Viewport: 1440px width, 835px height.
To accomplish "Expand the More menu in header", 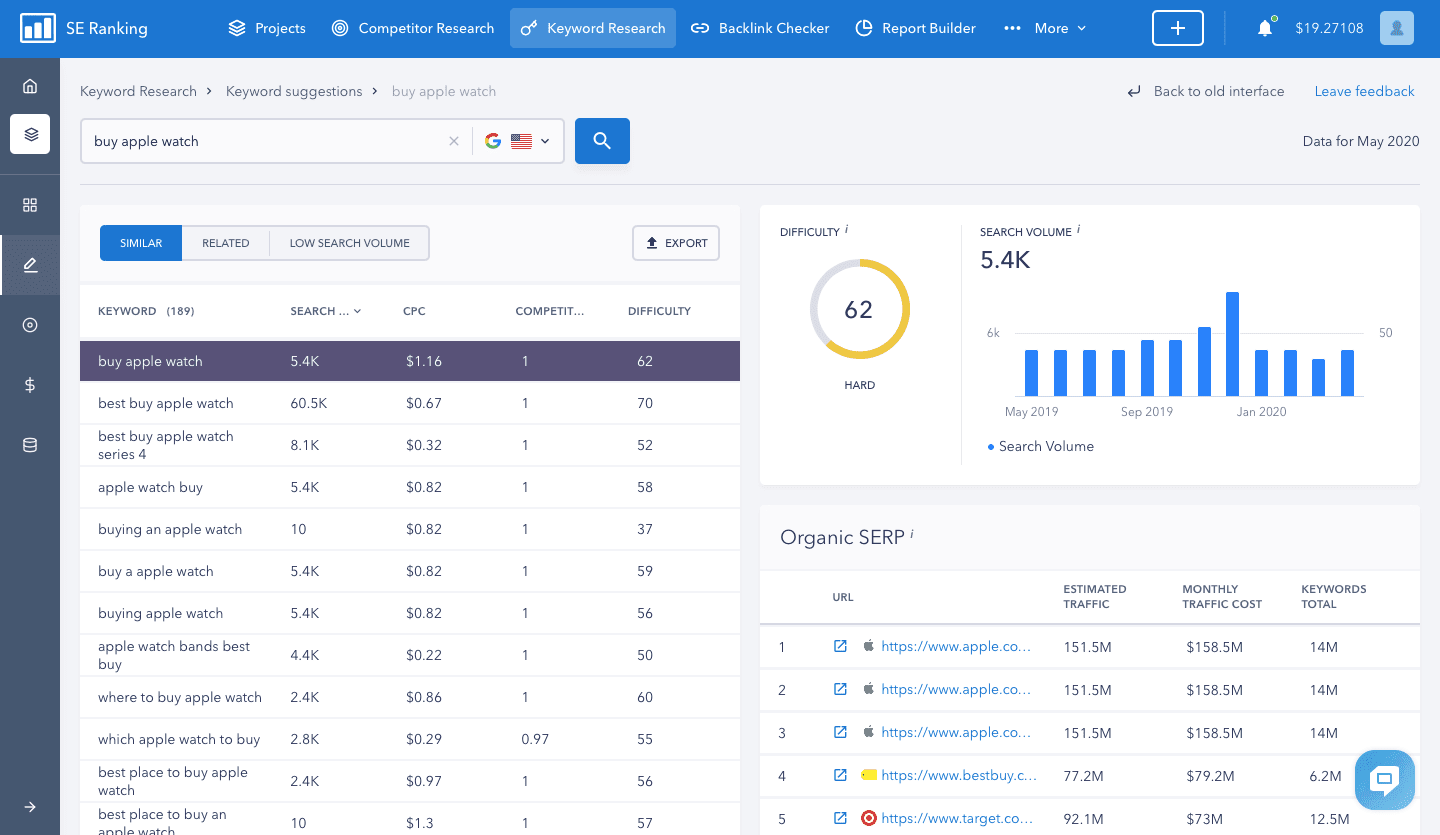I will [x=1046, y=28].
